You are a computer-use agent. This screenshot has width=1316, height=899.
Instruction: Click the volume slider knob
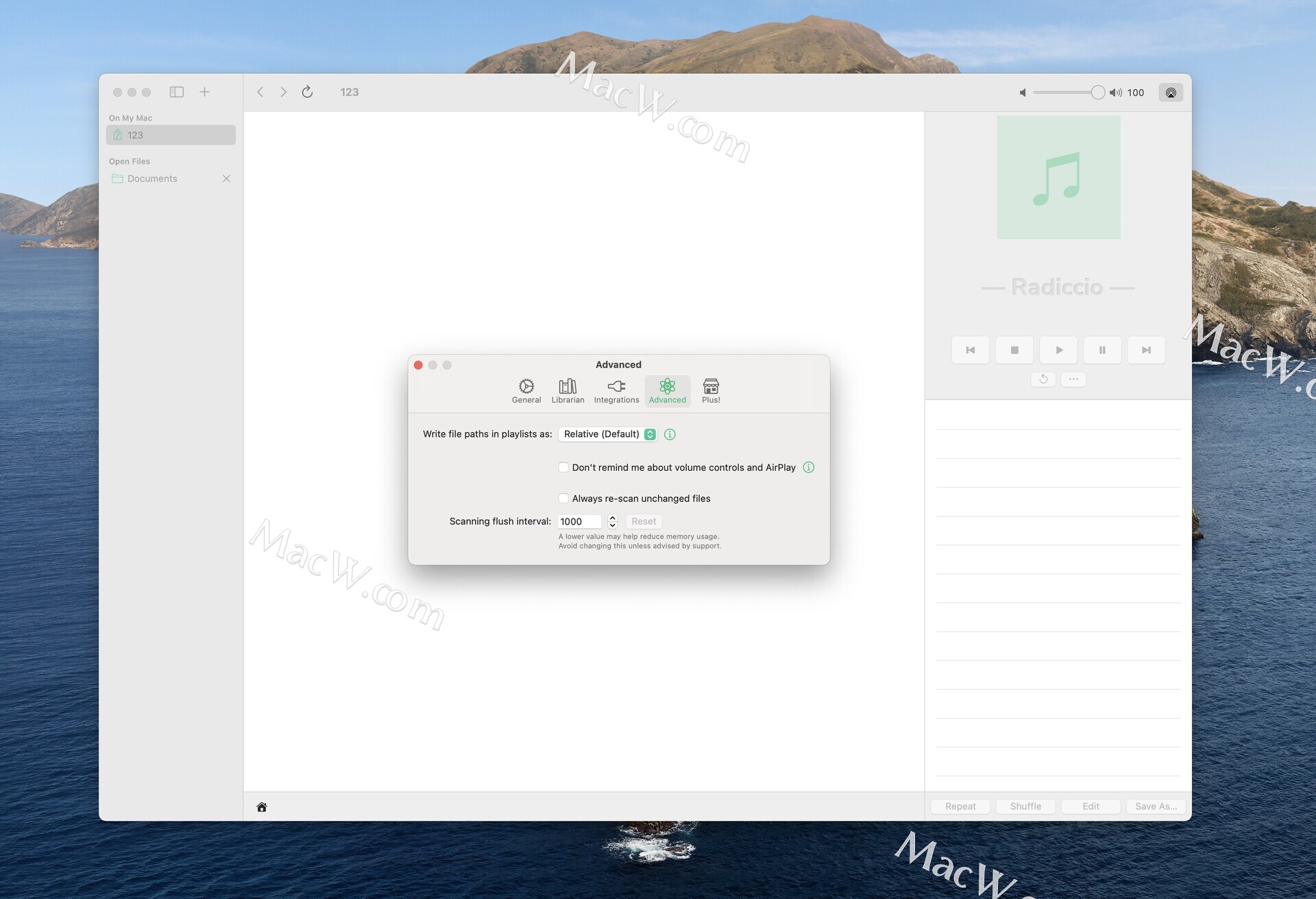(x=1098, y=93)
